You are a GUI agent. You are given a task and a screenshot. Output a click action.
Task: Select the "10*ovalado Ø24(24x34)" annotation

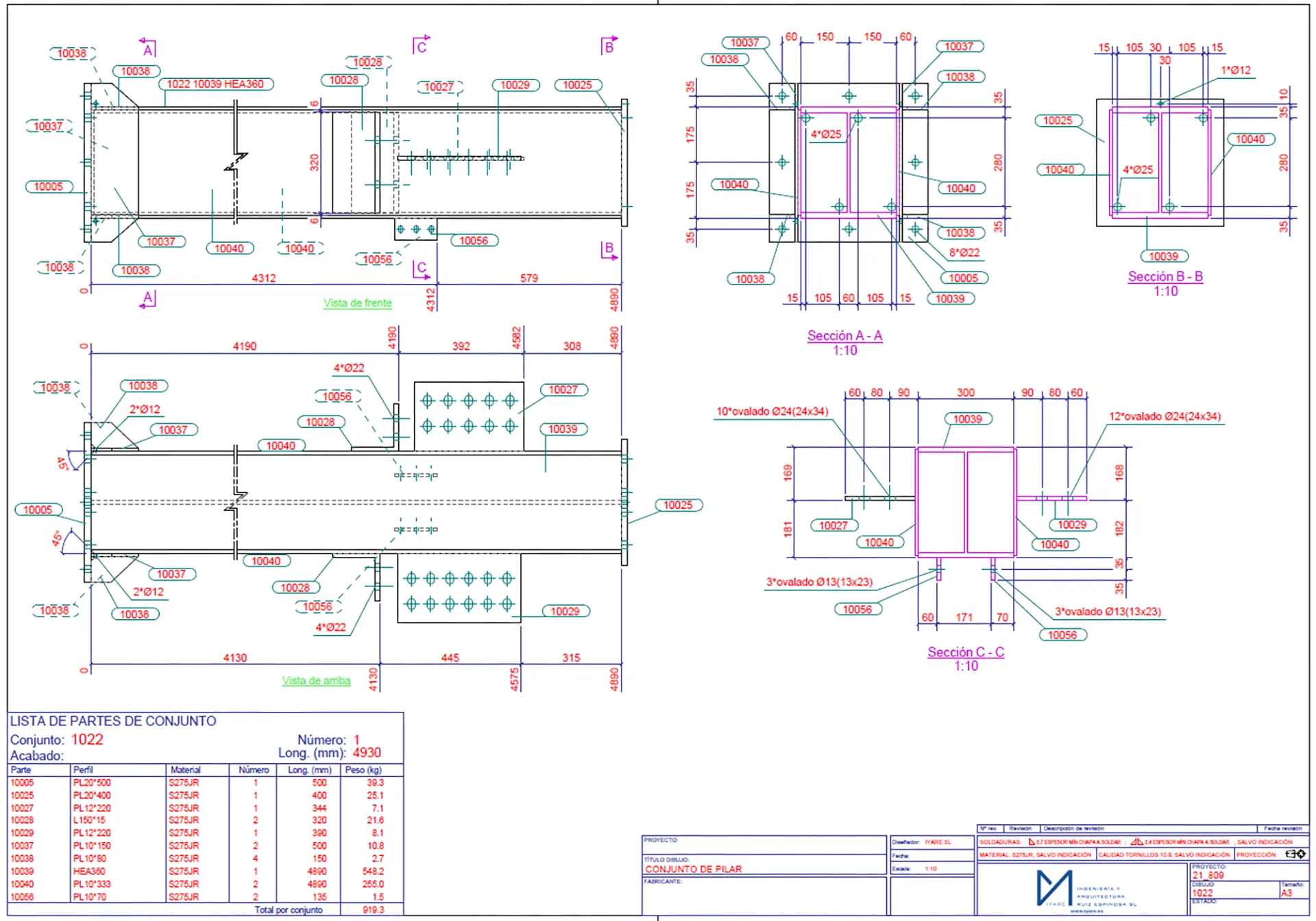tap(772, 411)
